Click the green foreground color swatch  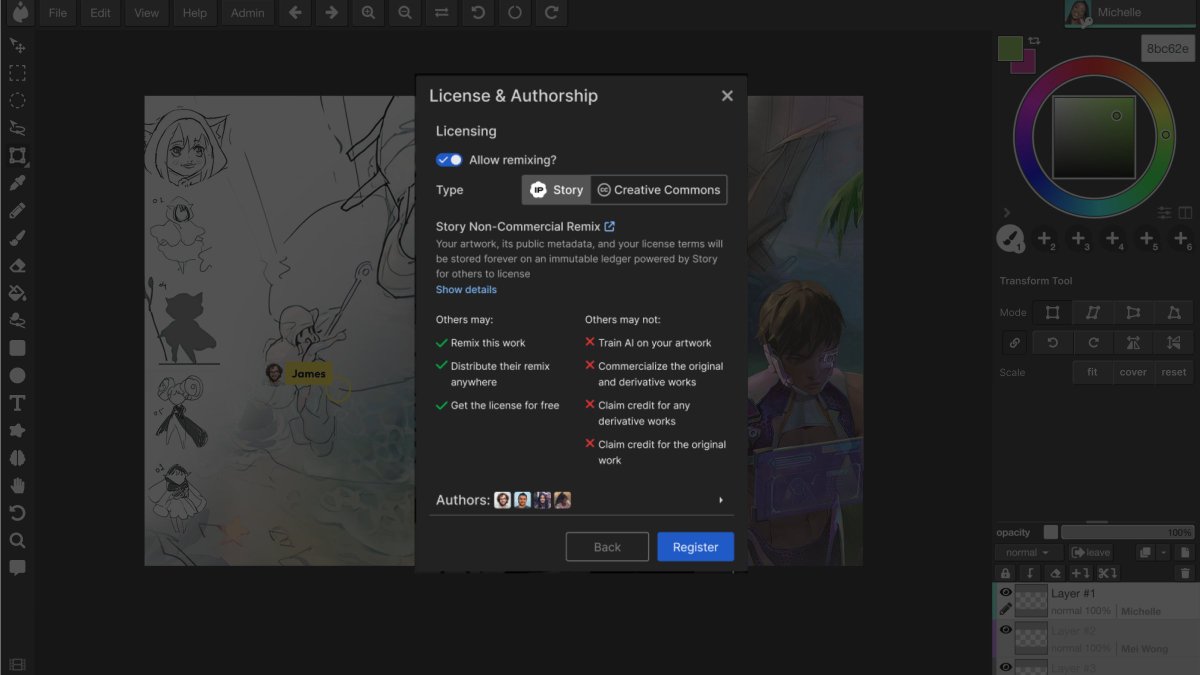1010,48
